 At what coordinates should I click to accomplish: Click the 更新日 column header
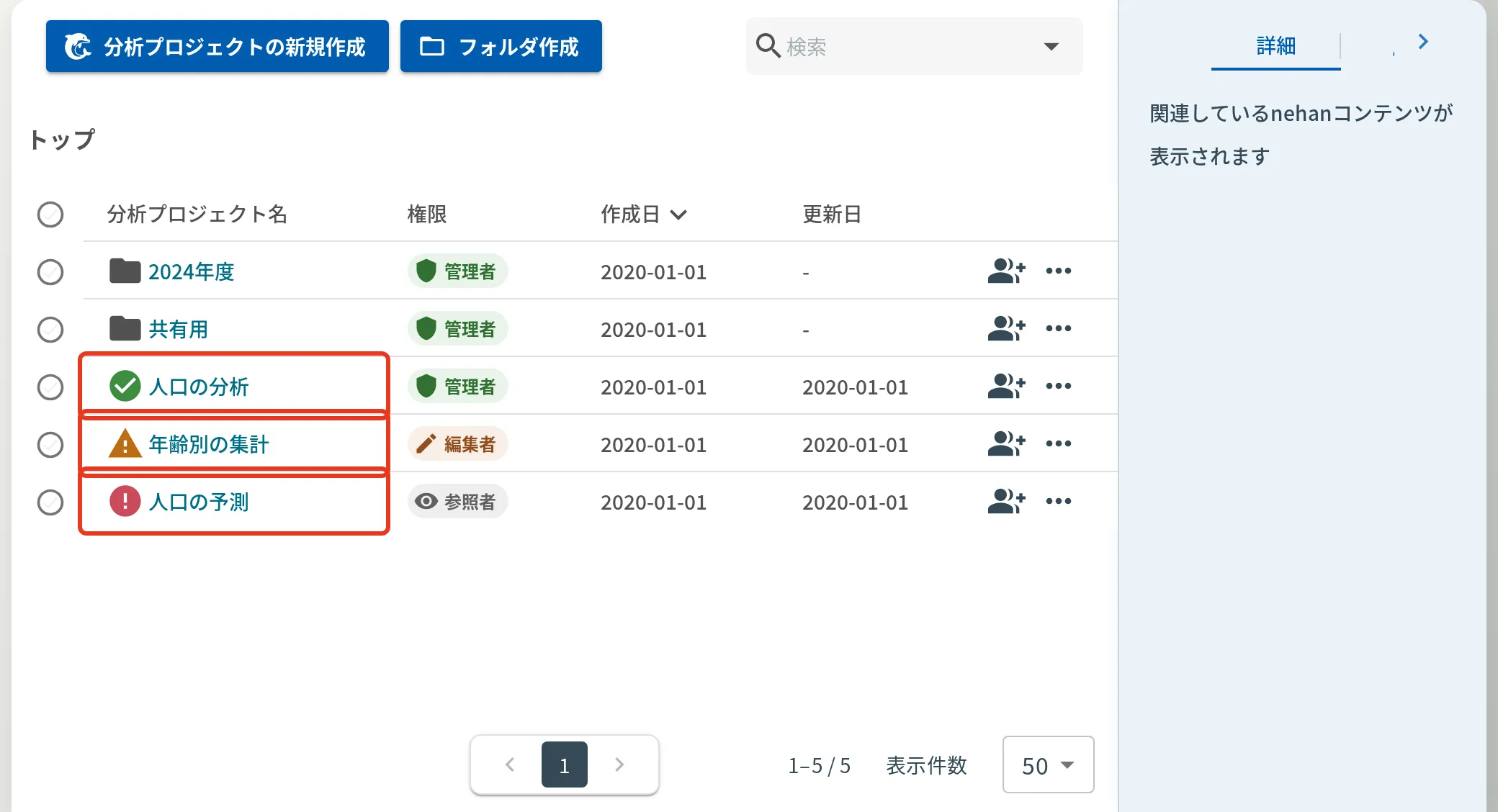coord(832,215)
